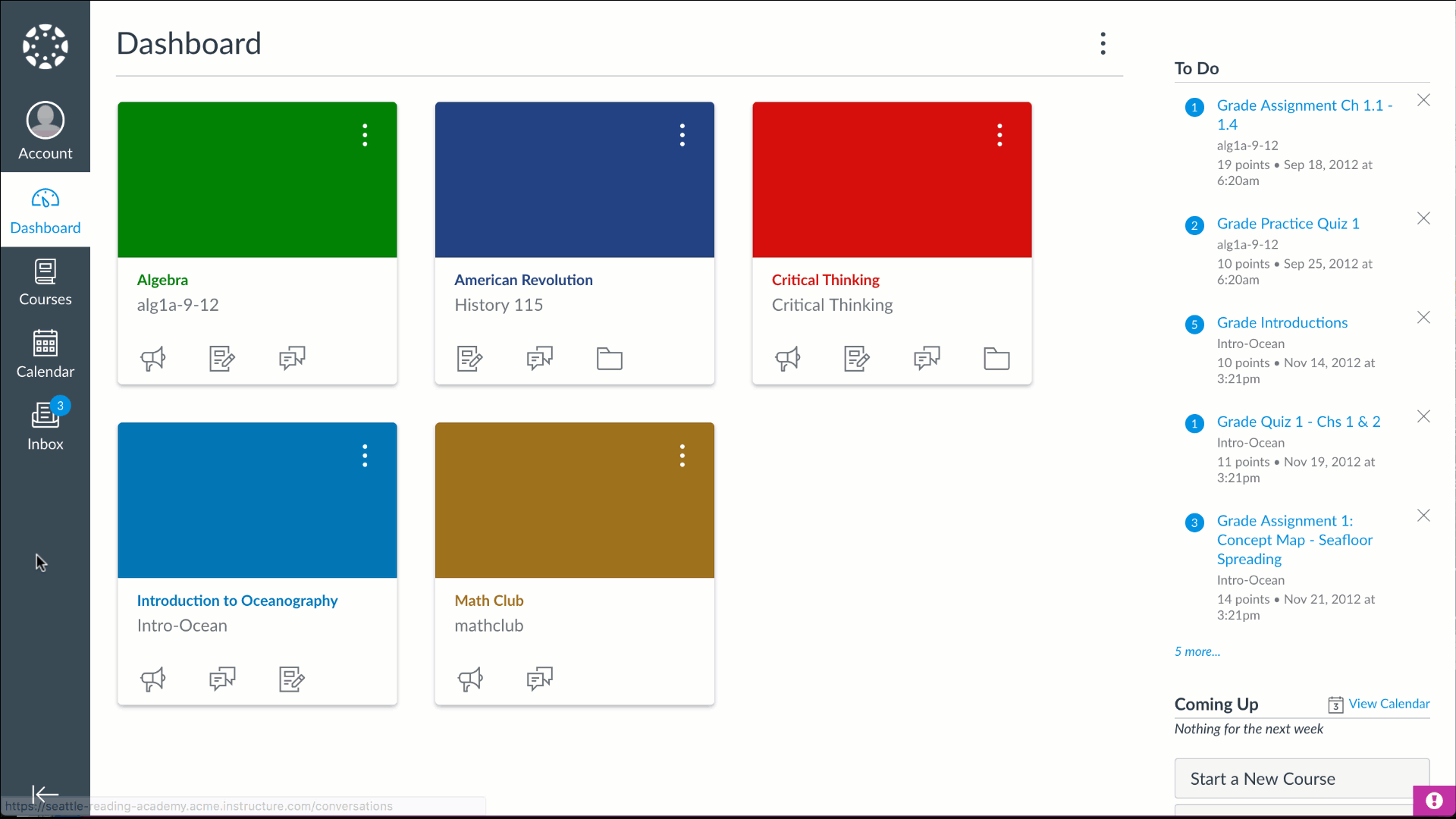Open Math Club announcements icon

(x=470, y=678)
